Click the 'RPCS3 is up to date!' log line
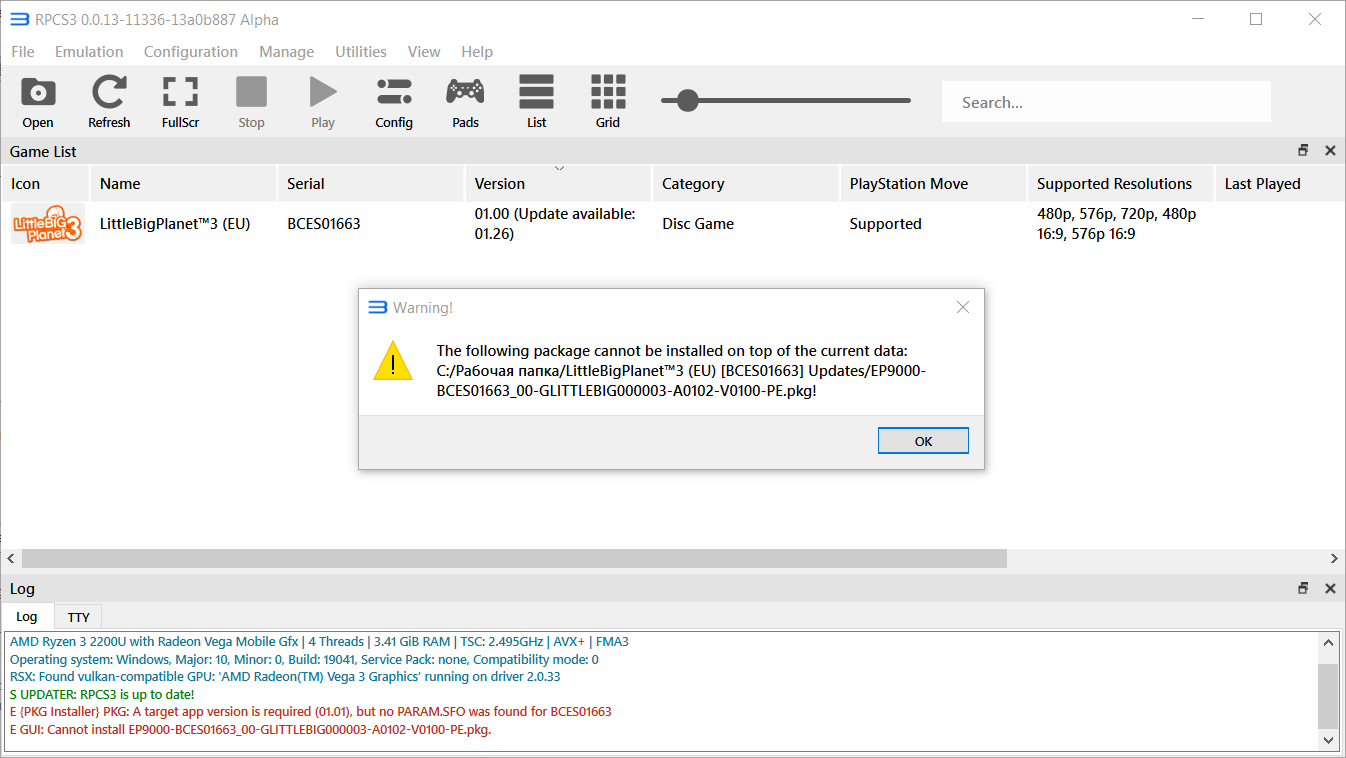Viewport: 1346px width, 758px height. pyautogui.click(x=102, y=694)
